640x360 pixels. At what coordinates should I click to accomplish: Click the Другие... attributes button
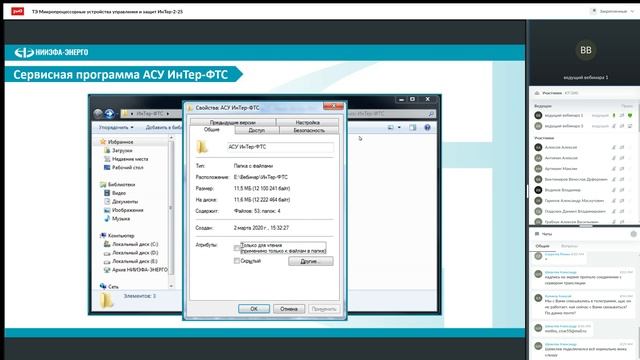point(311,261)
